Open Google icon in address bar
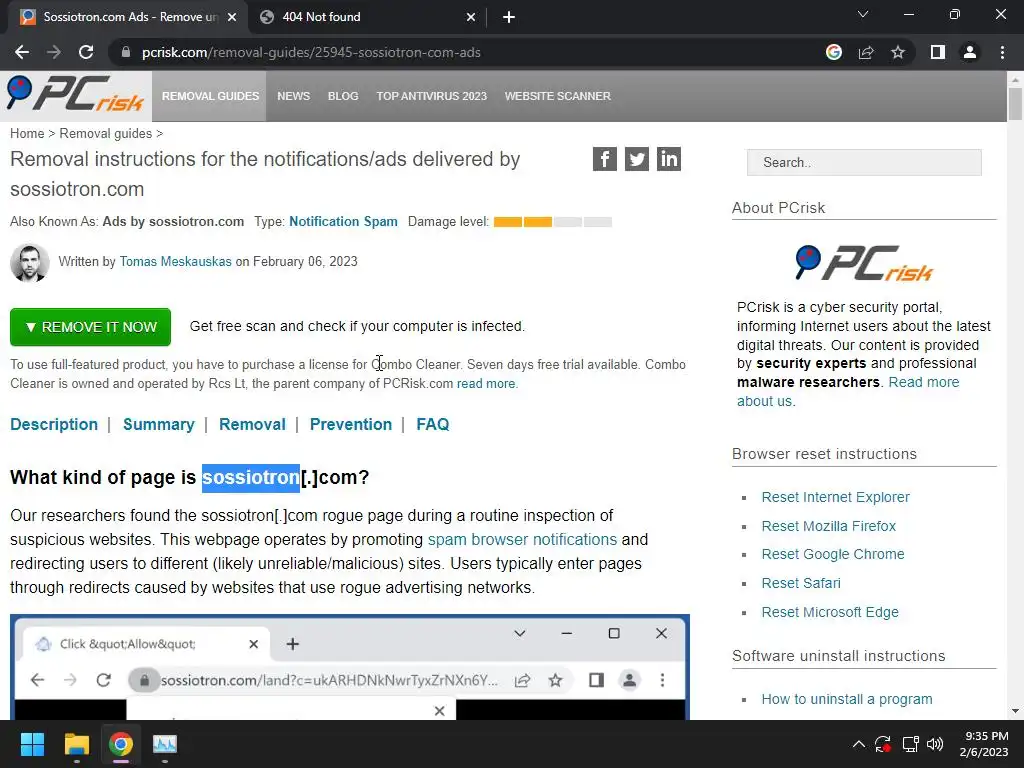1024x768 pixels. tap(834, 52)
